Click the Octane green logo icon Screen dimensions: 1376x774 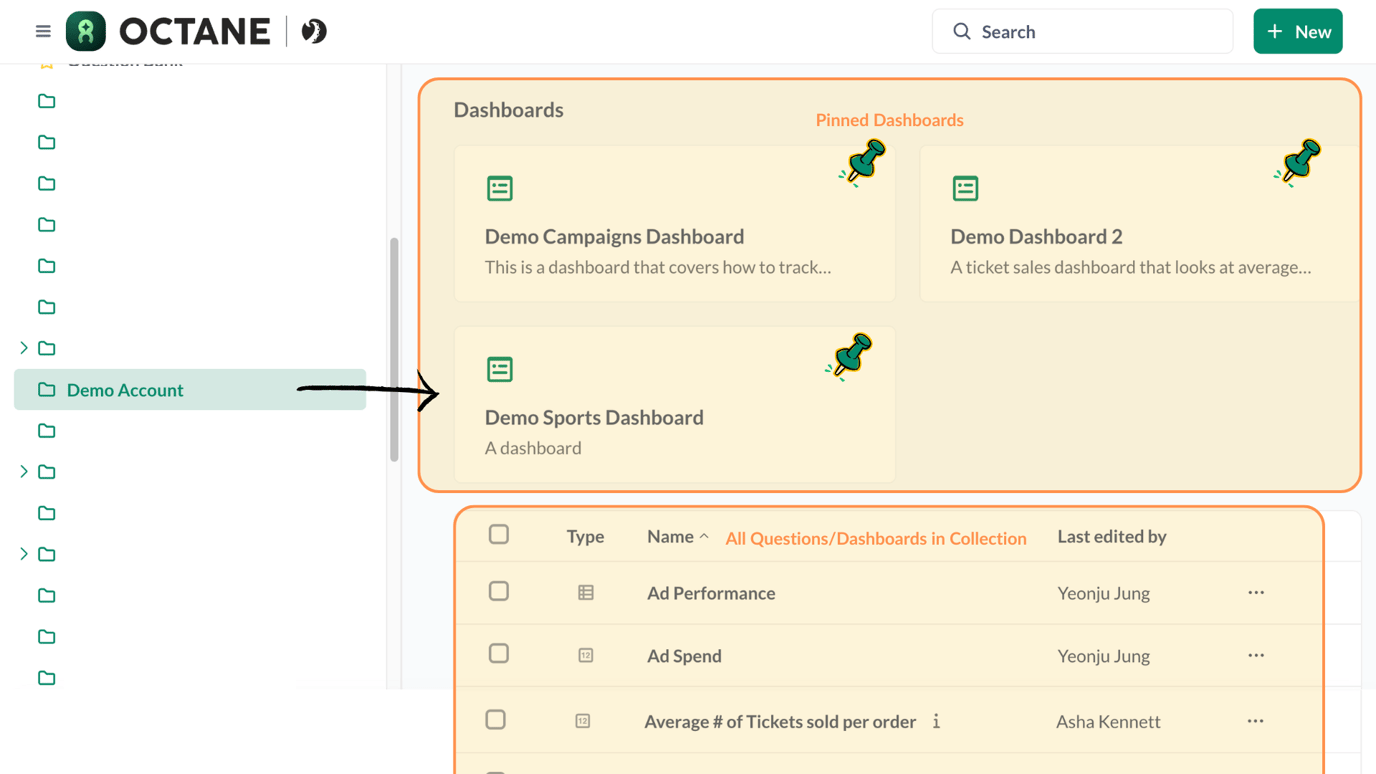click(86, 32)
